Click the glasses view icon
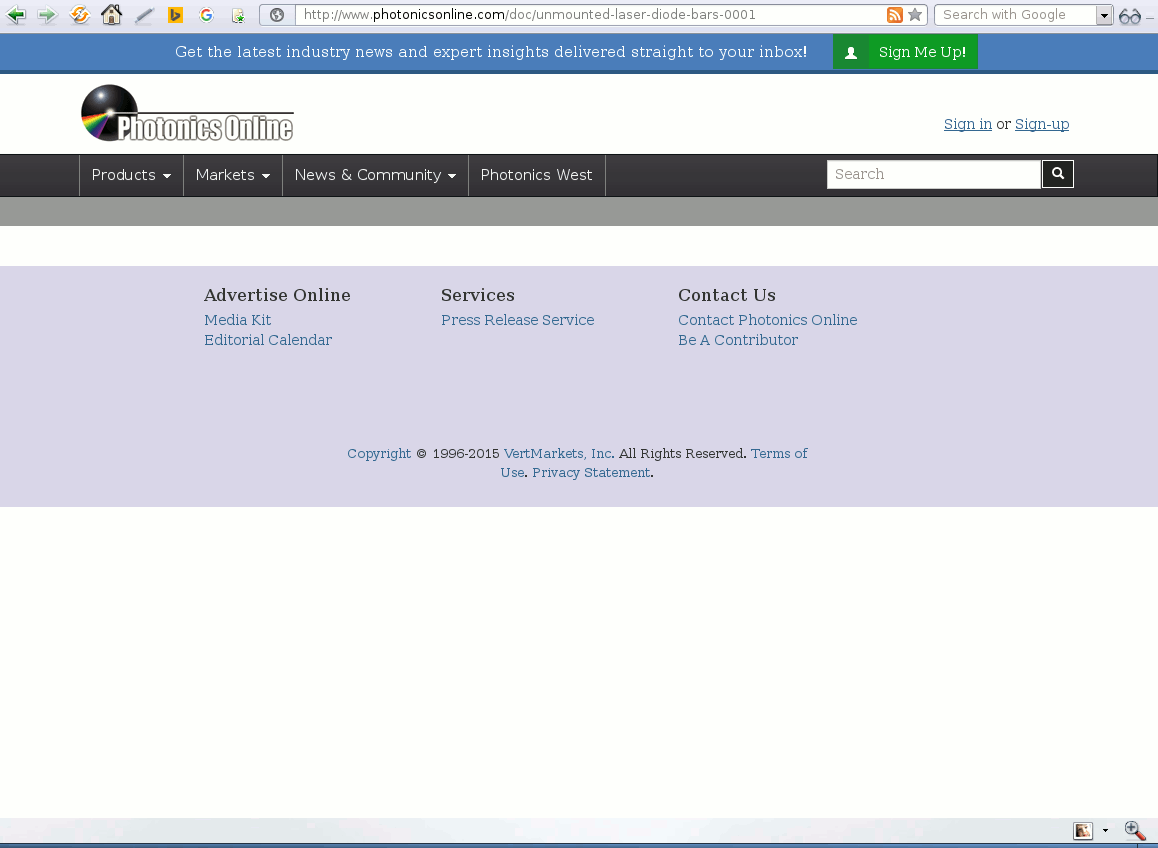The width and height of the screenshot is (1158, 848). click(x=1130, y=16)
